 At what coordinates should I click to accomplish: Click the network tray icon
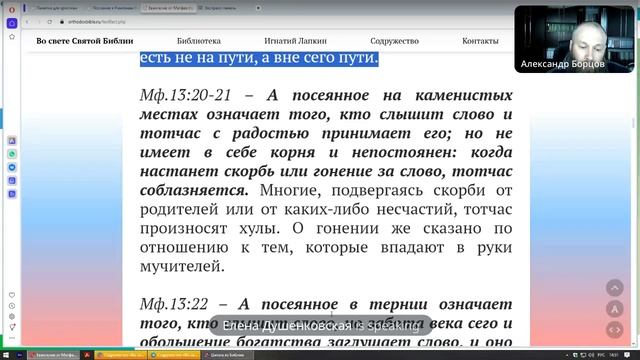pos(583,356)
